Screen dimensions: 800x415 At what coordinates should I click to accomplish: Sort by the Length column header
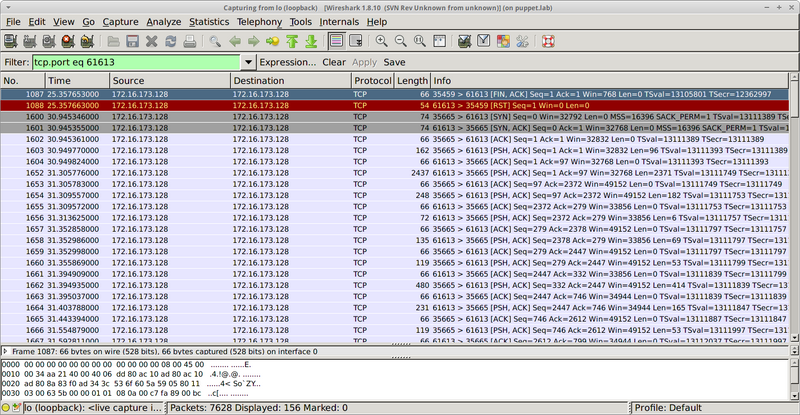tap(412, 81)
